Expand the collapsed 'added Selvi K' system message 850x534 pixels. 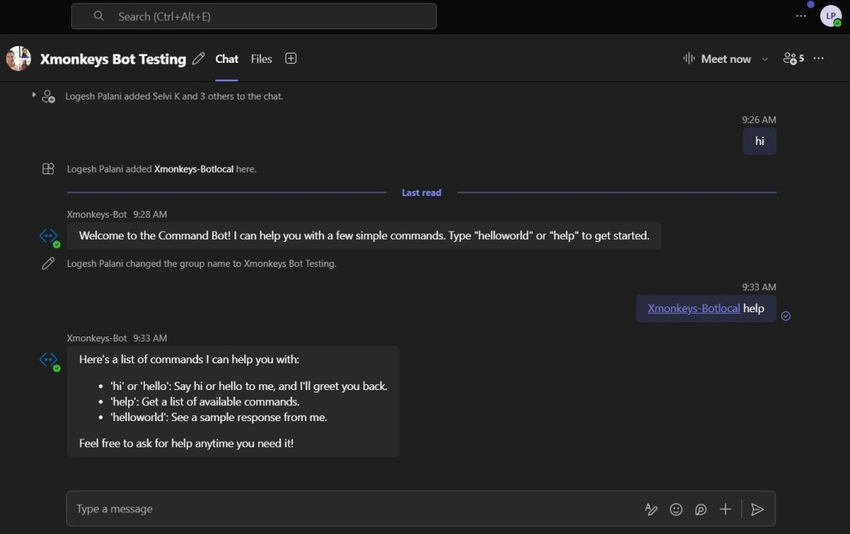click(34, 95)
